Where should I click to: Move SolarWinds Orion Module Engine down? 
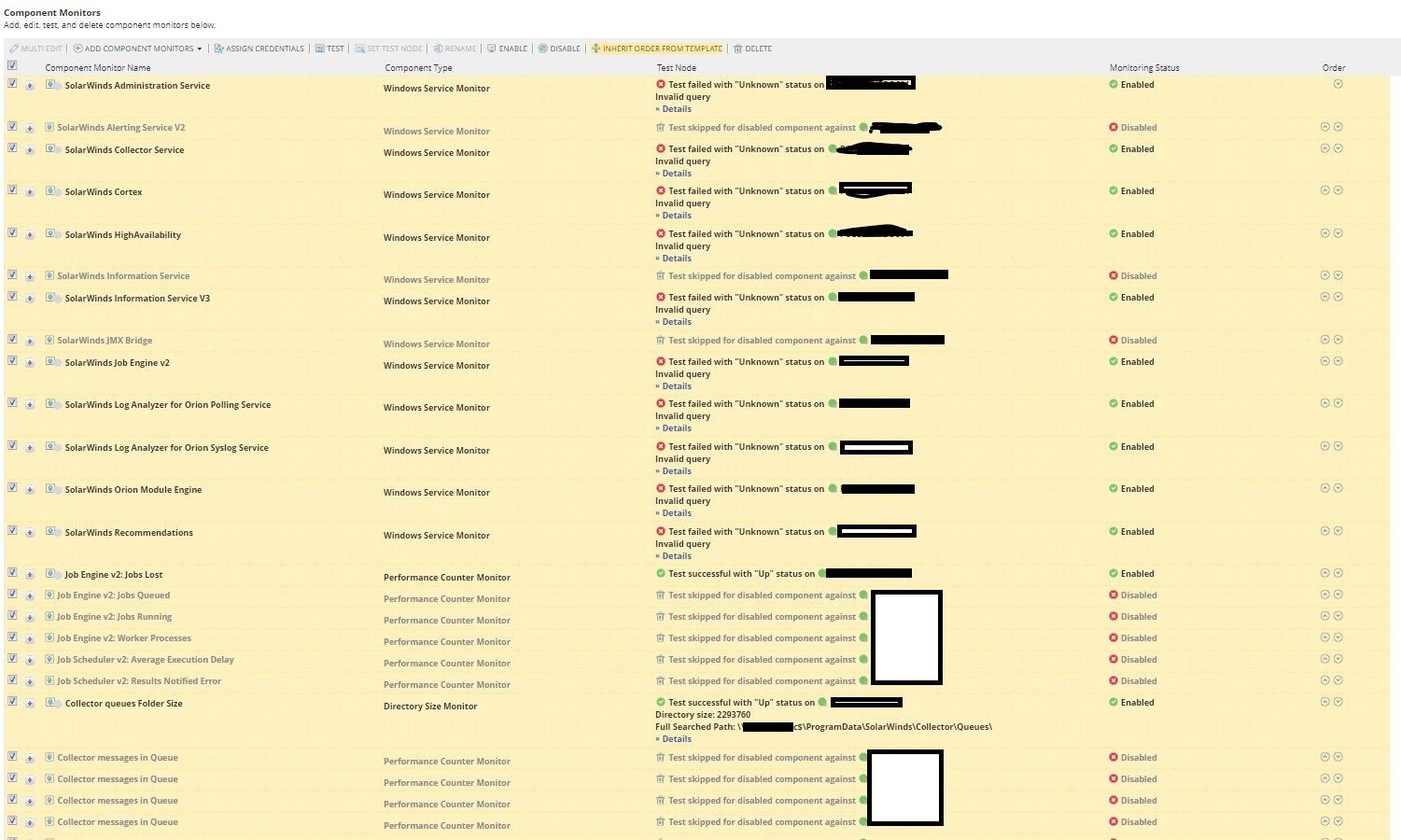(x=1338, y=488)
